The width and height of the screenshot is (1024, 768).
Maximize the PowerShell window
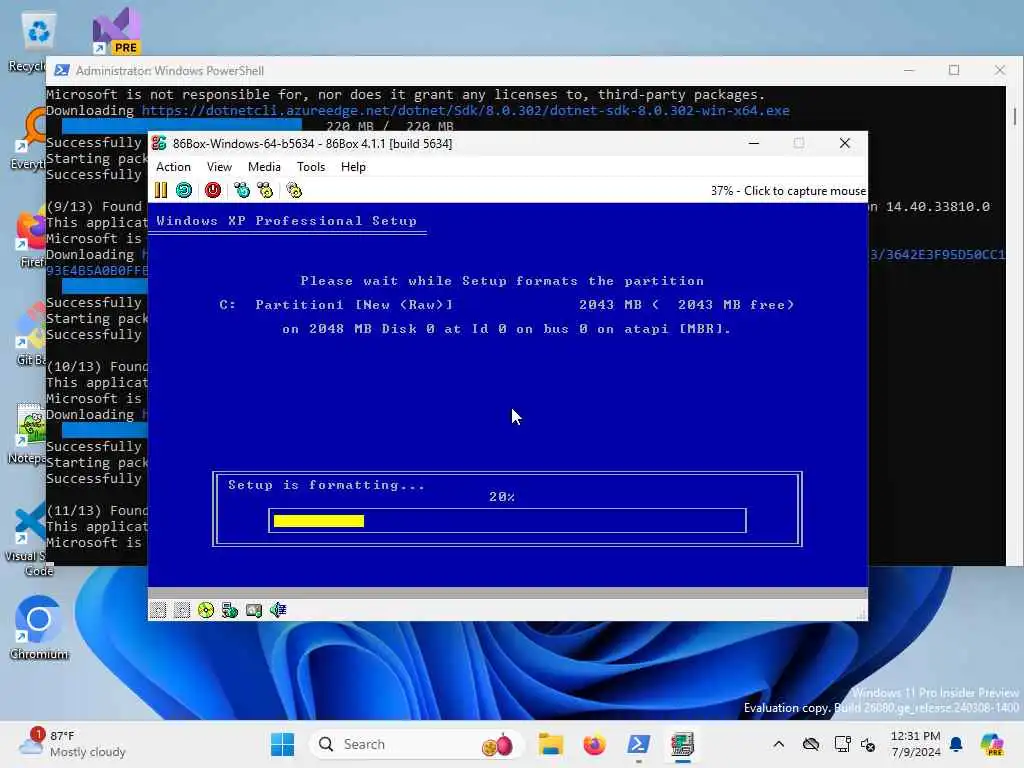[x=954, y=70]
